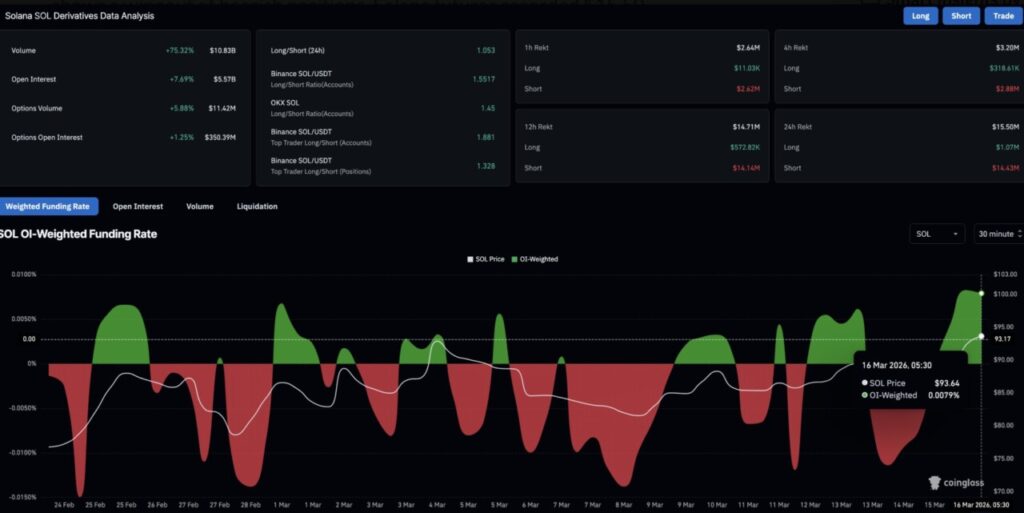Click the green dot beside OI-Weighted in tooltip
The width and height of the screenshot is (1024, 513).
pos(866,395)
